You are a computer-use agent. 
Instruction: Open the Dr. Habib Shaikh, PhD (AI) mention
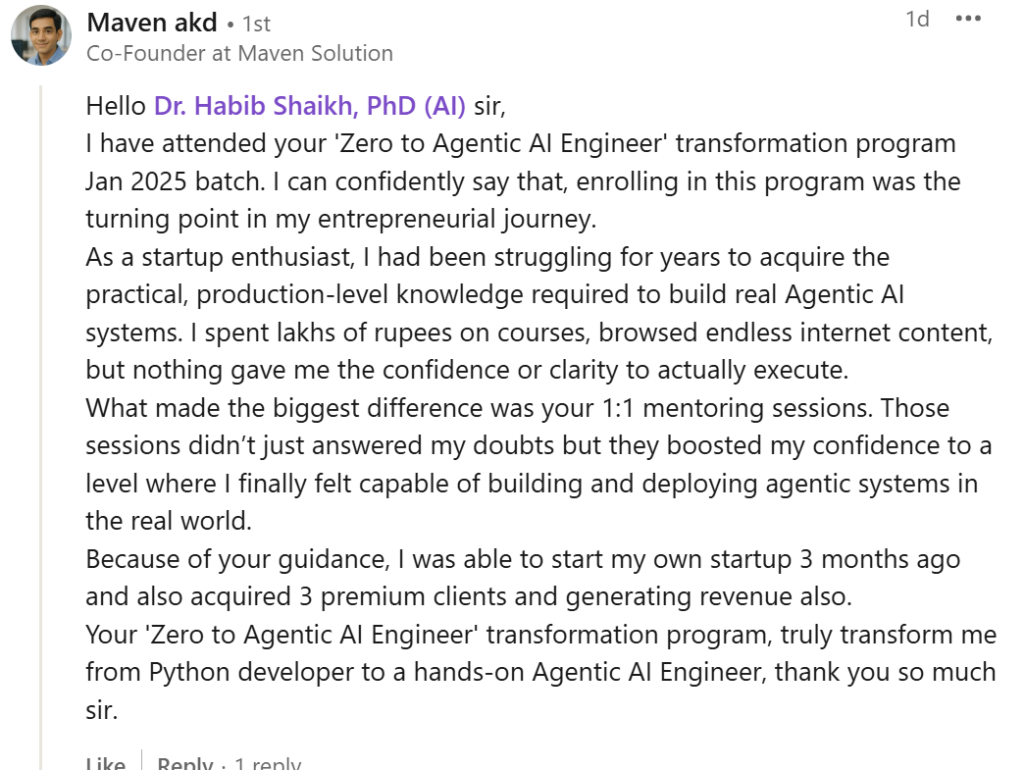[309, 106]
